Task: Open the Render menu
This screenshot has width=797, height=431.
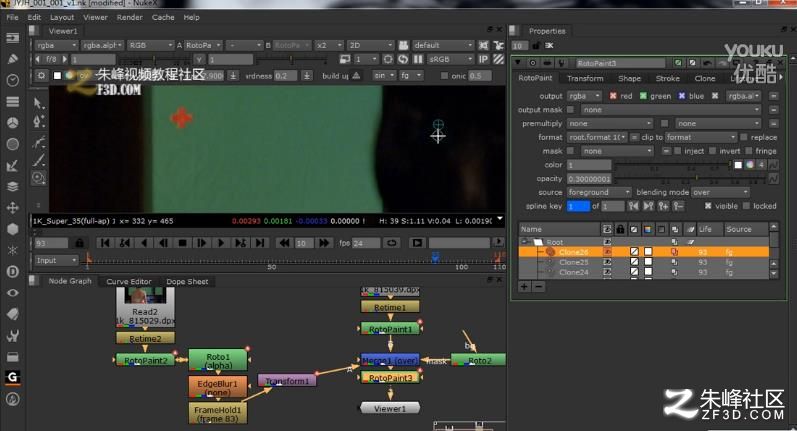Action: pos(130,17)
